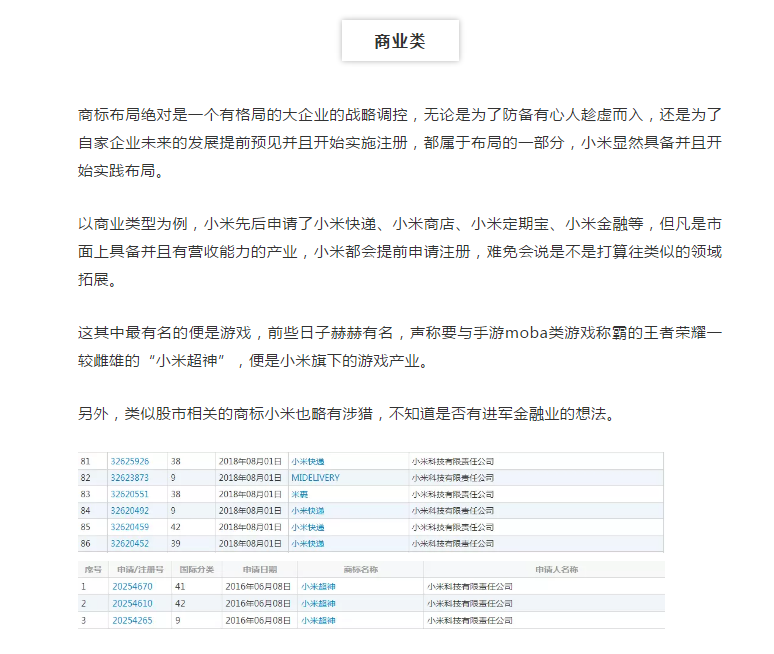This screenshot has width=774, height=654.
Task: Click the 序号 column header
Action: pos(93,570)
